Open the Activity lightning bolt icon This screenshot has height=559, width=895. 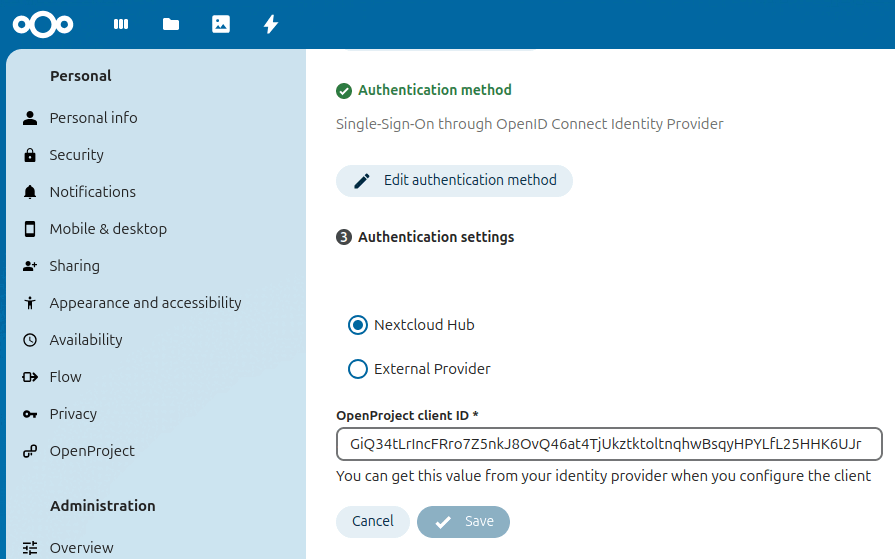(x=270, y=24)
